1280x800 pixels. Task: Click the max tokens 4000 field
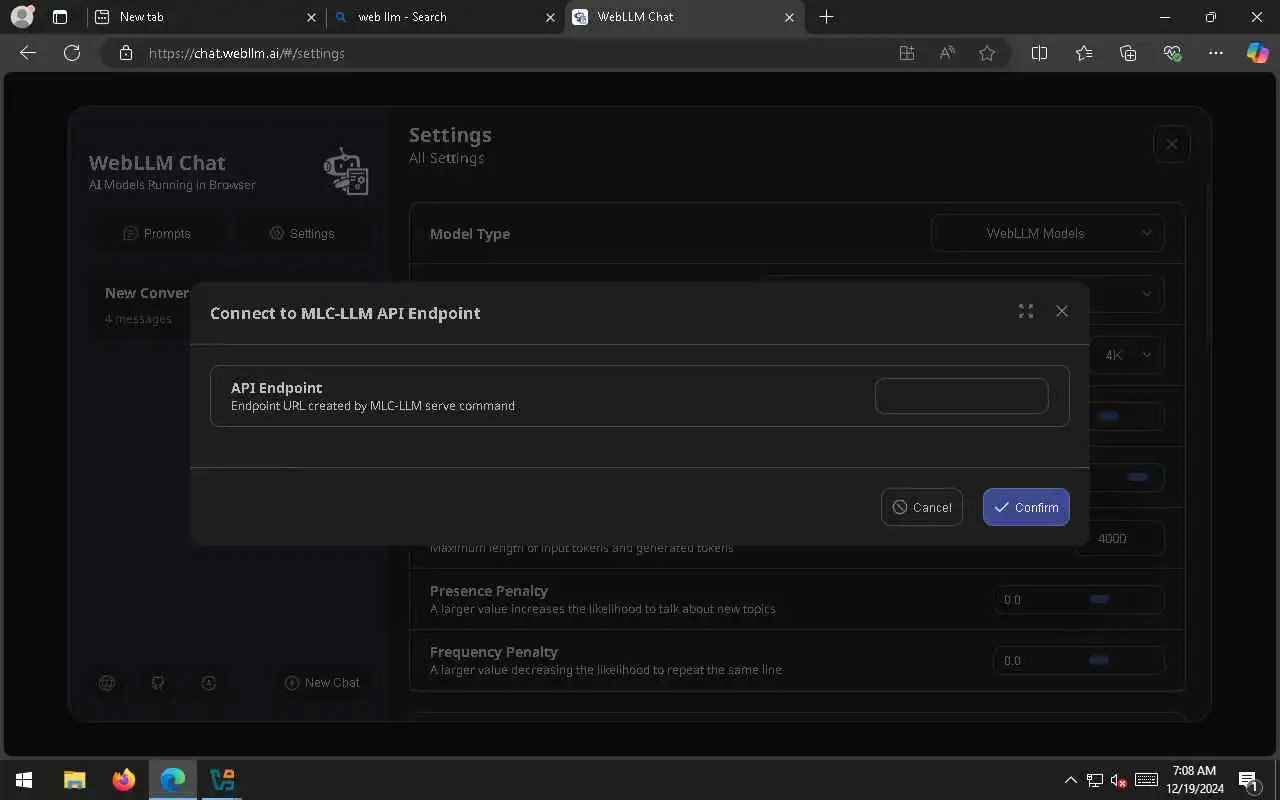point(1120,538)
